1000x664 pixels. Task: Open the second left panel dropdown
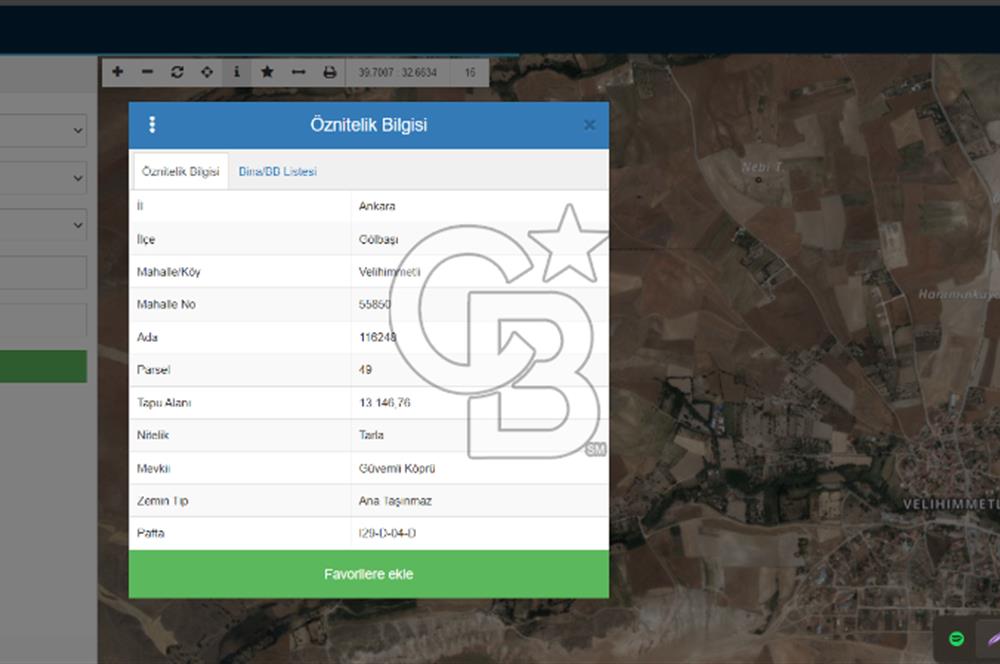point(43,179)
